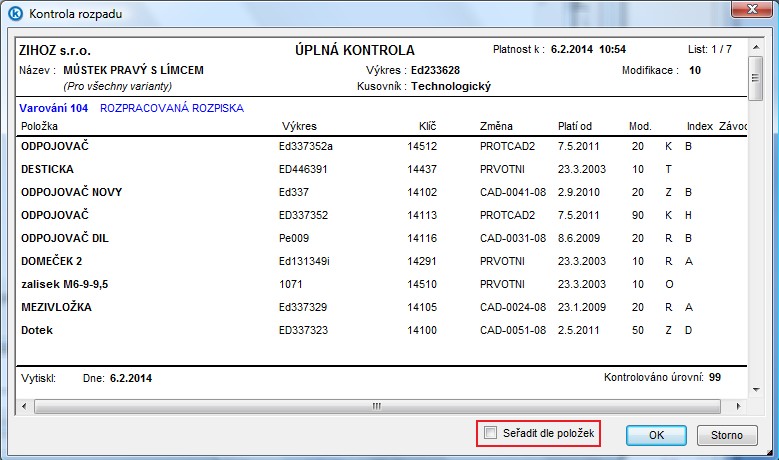779x460 pixels.
Task: Click the ÚPLNÁ KONTROLA heading
Action: point(355,50)
